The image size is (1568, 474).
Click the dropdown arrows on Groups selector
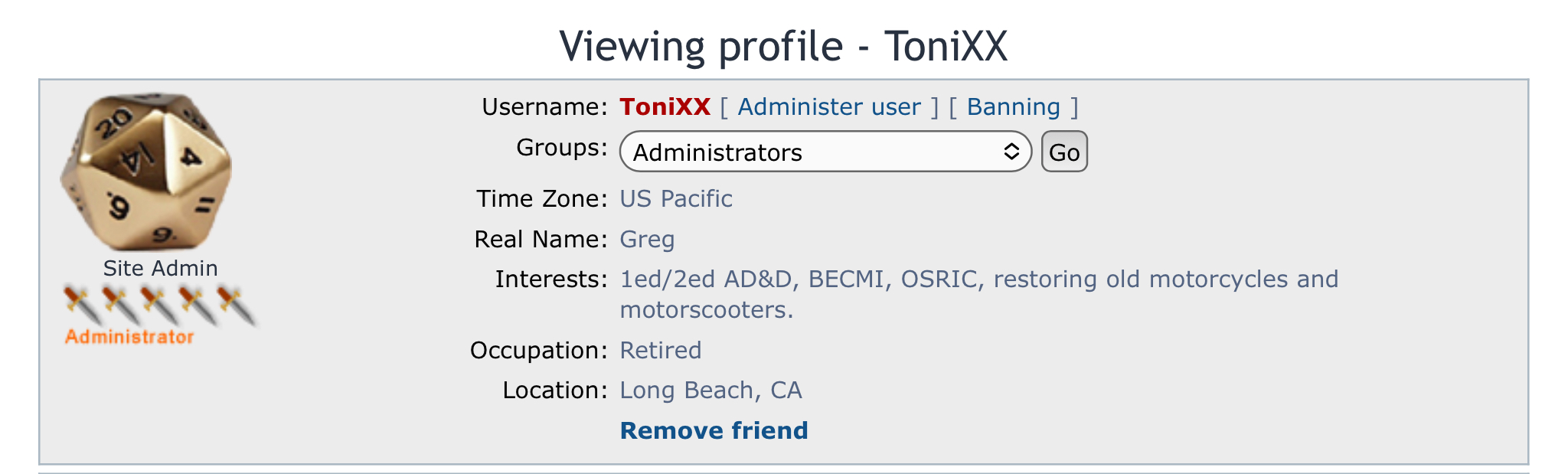tap(1011, 152)
